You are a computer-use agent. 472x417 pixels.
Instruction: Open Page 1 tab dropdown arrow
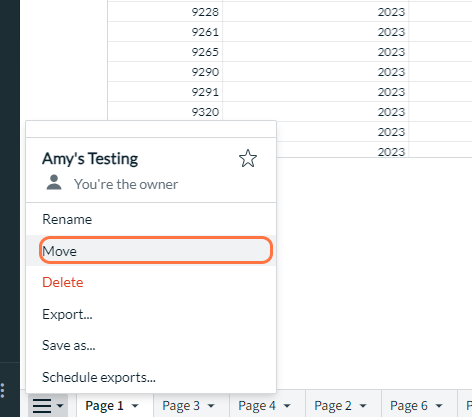(135, 406)
